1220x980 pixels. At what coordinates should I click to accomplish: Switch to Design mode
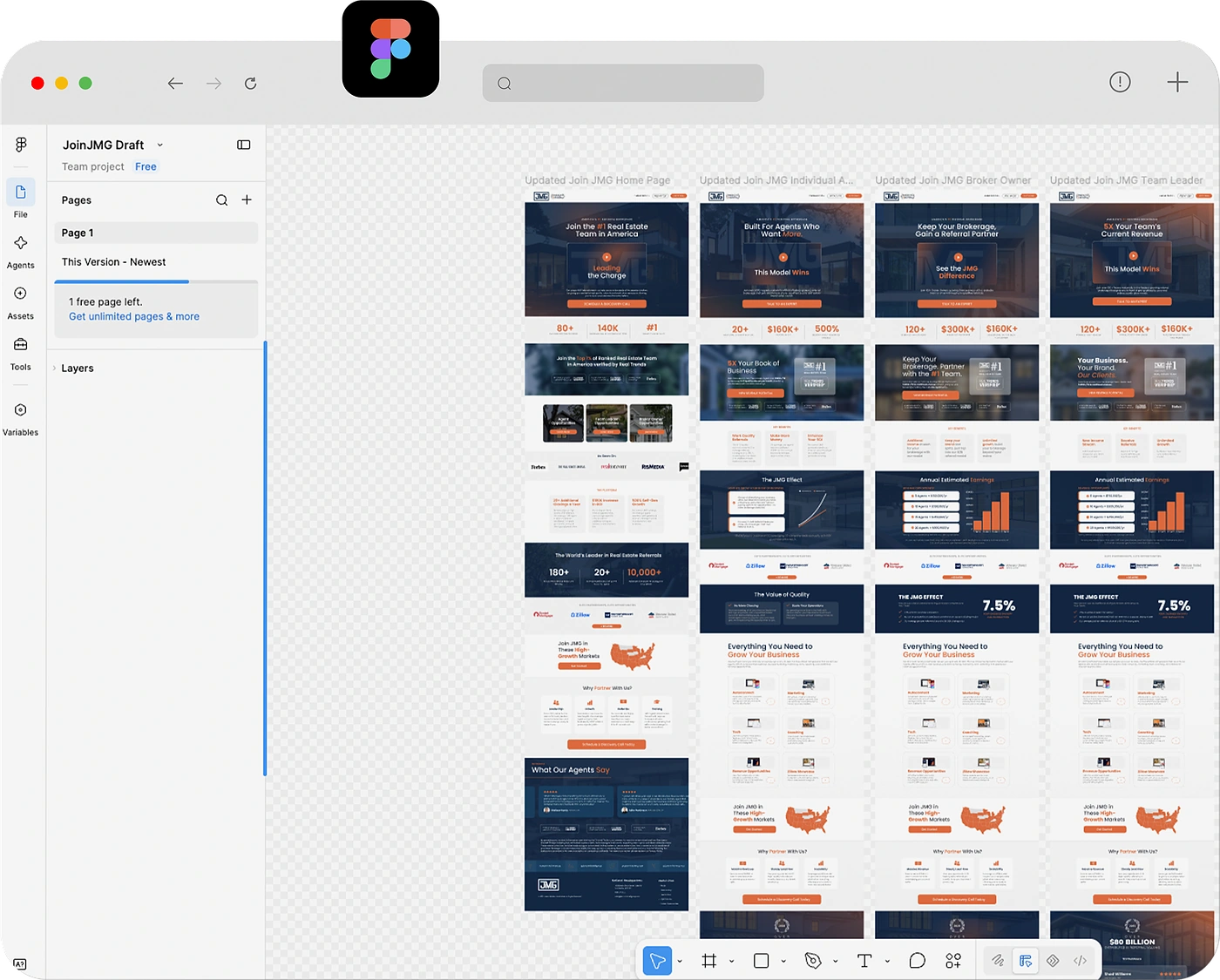[x=1026, y=961]
